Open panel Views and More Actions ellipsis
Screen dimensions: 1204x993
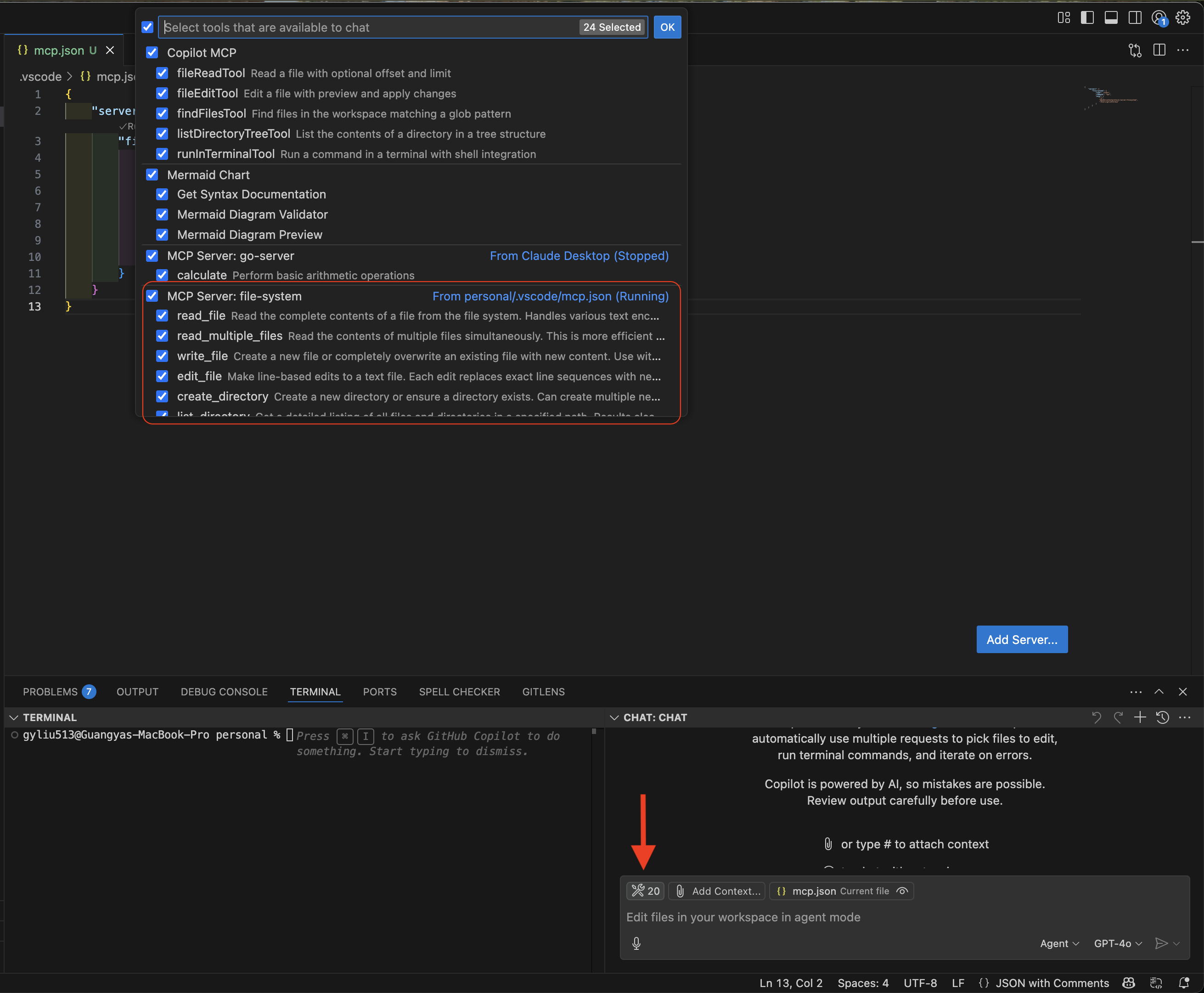(x=1136, y=692)
